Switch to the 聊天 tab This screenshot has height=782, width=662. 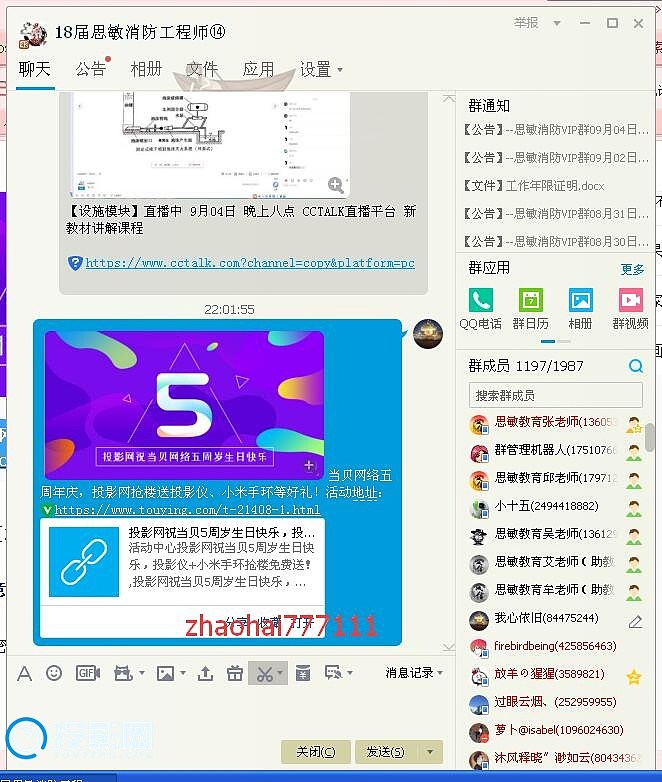click(x=34, y=69)
